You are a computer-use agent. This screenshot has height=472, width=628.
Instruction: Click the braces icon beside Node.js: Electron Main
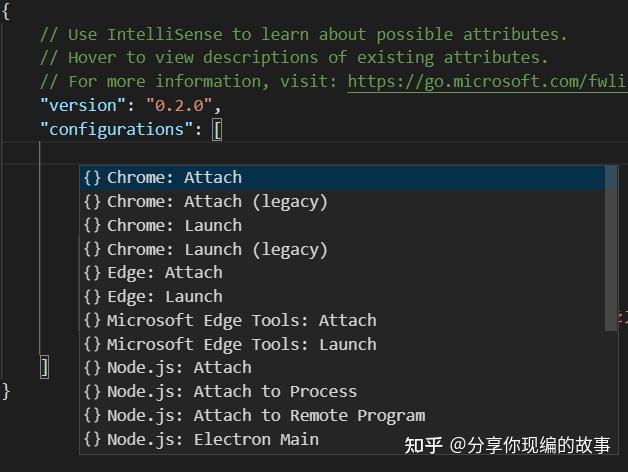(92, 439)
